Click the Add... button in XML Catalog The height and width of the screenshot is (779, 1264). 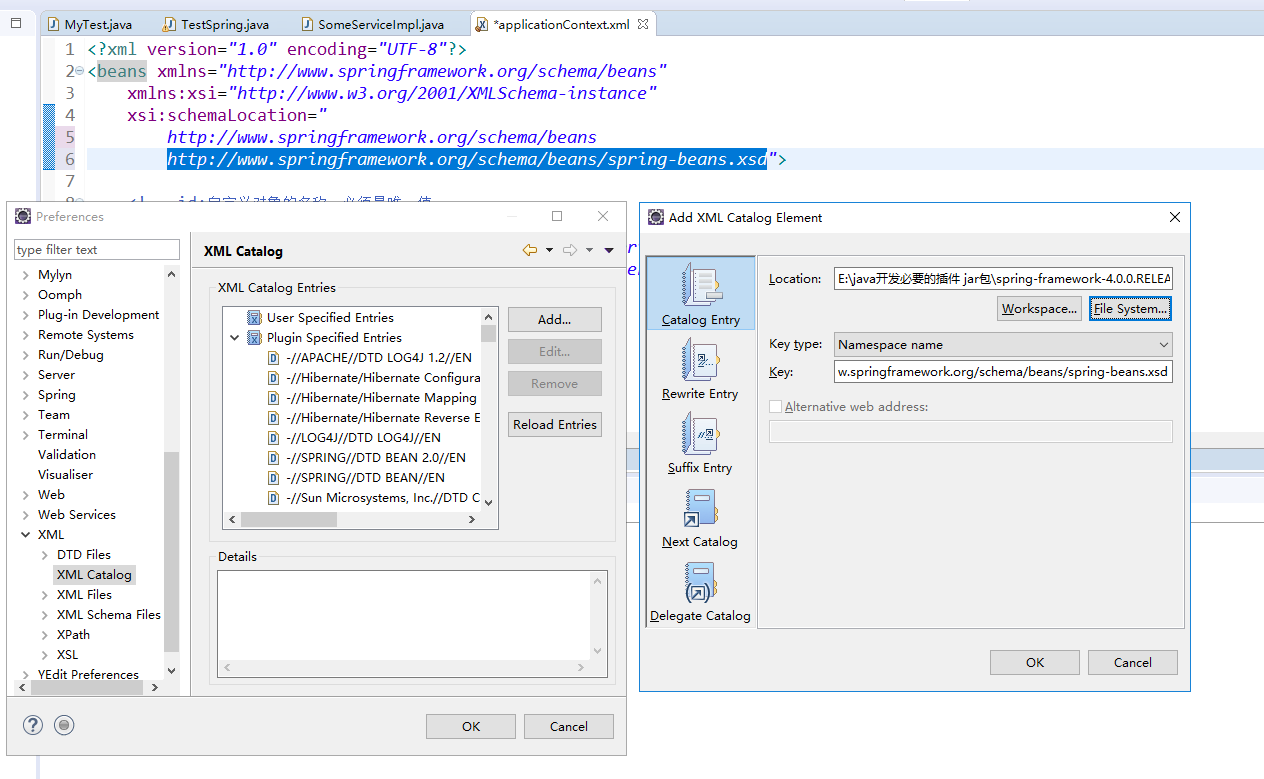point(555,319)
